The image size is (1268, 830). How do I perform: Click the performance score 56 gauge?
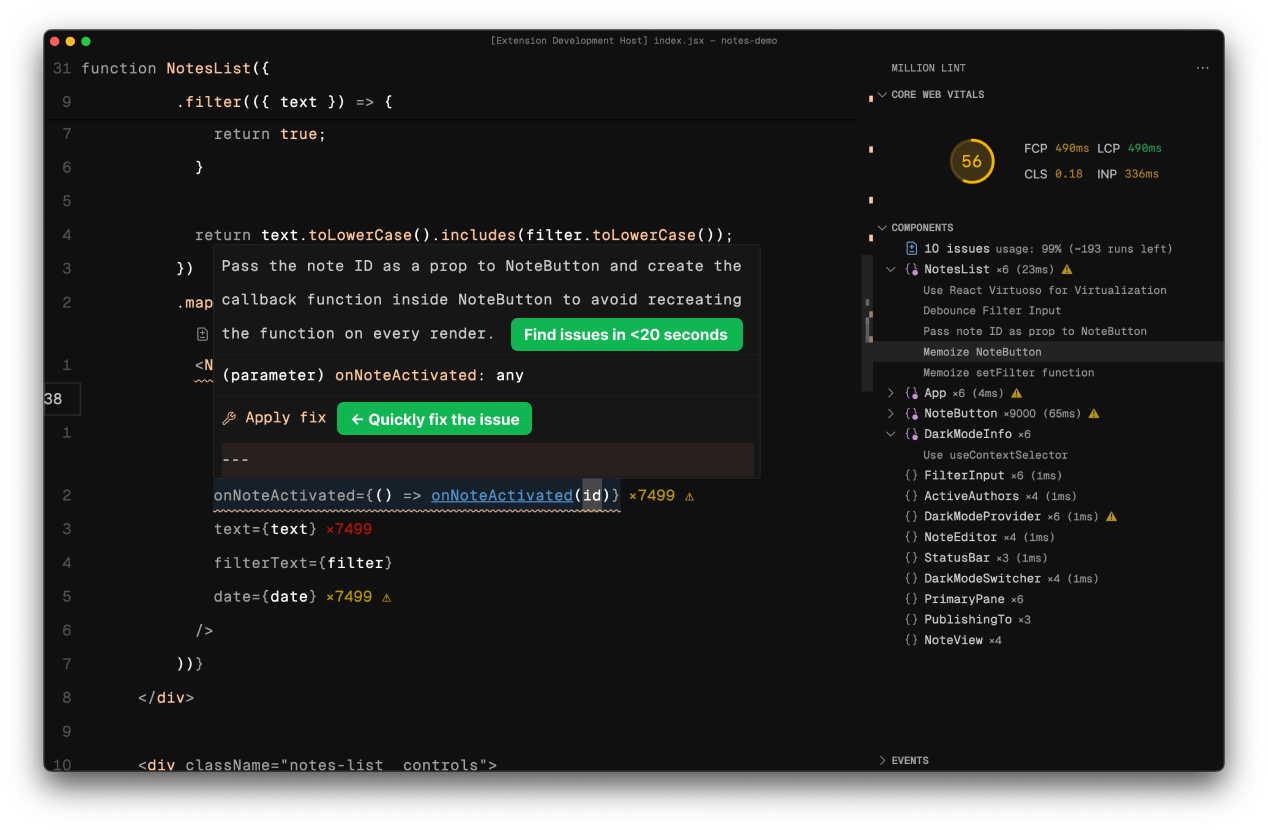[x=972, y=161]
